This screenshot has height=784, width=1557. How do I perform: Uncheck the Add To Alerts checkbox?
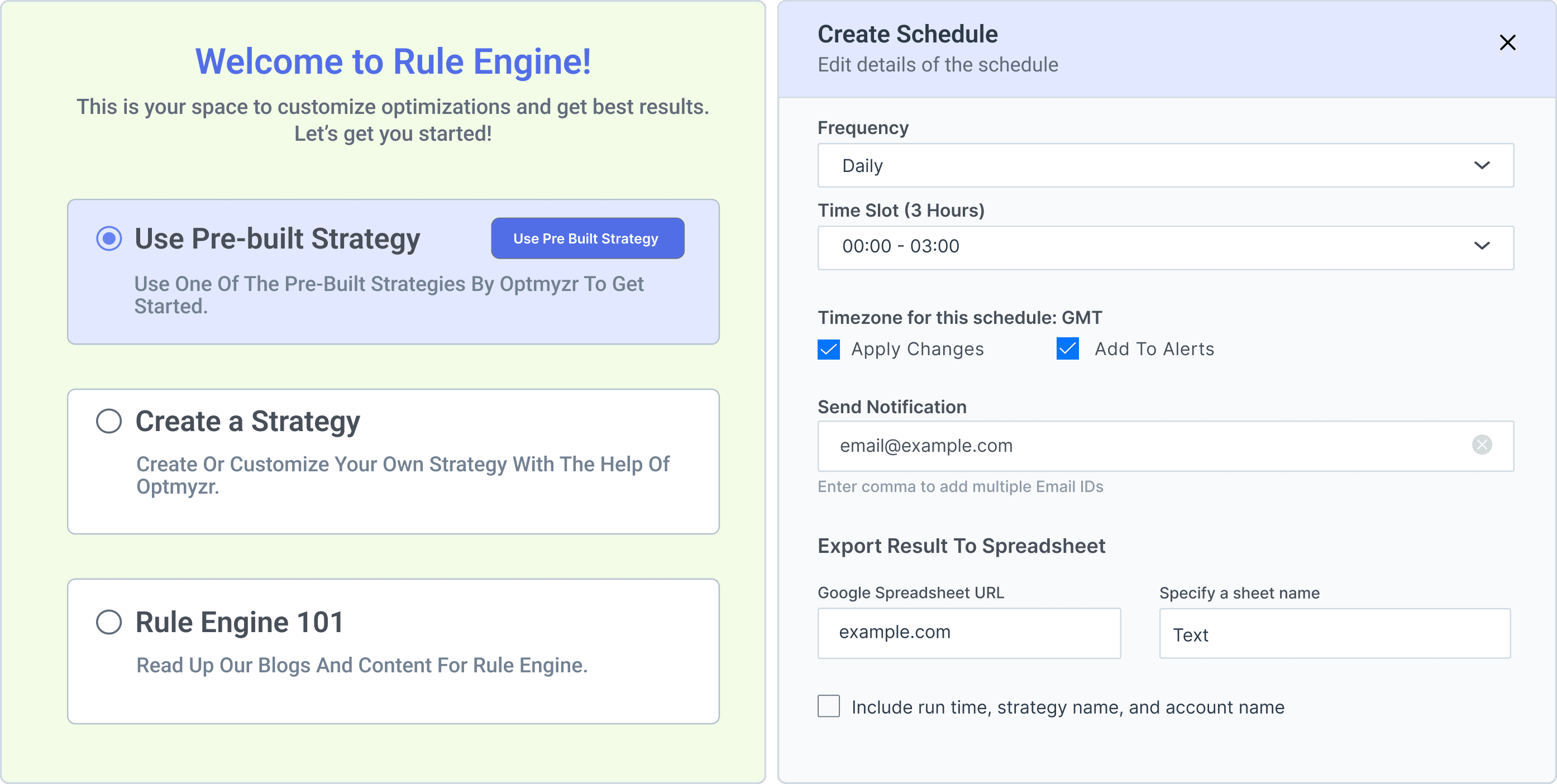click(x=1067, y=349)
